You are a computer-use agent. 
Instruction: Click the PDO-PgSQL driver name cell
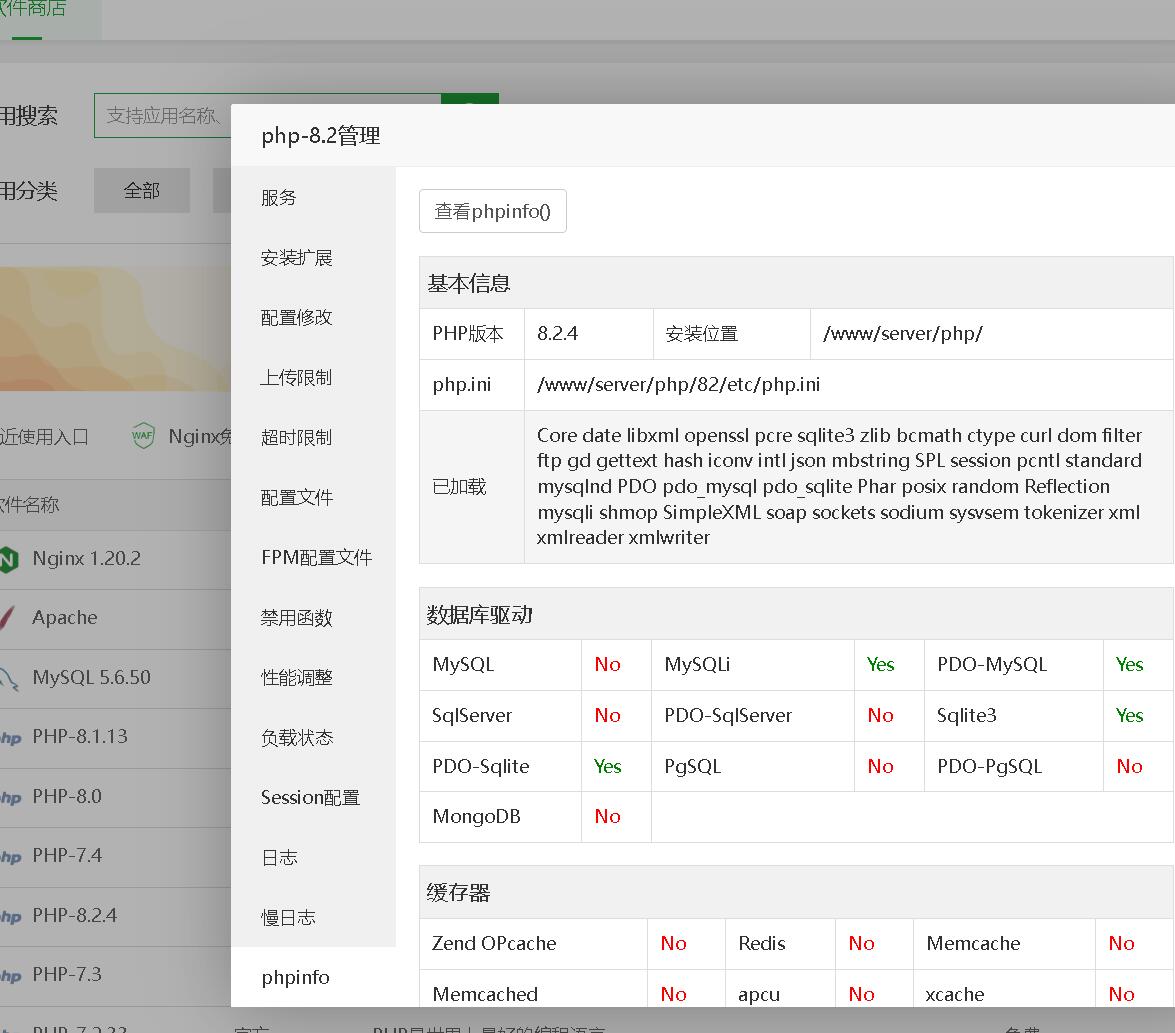(1013, 766)
